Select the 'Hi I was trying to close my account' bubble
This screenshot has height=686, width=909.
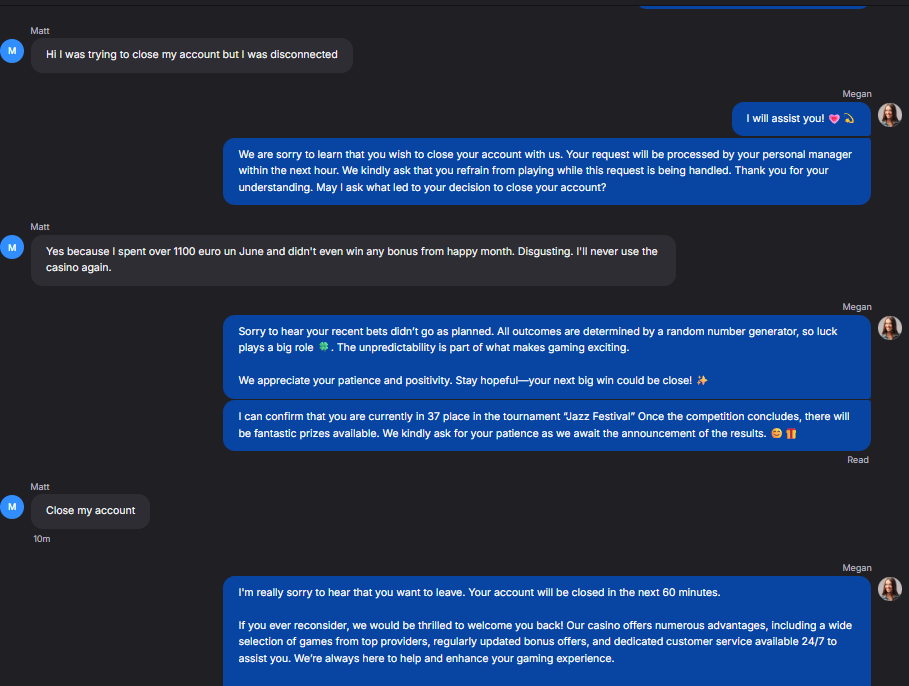tap(192, 55)
